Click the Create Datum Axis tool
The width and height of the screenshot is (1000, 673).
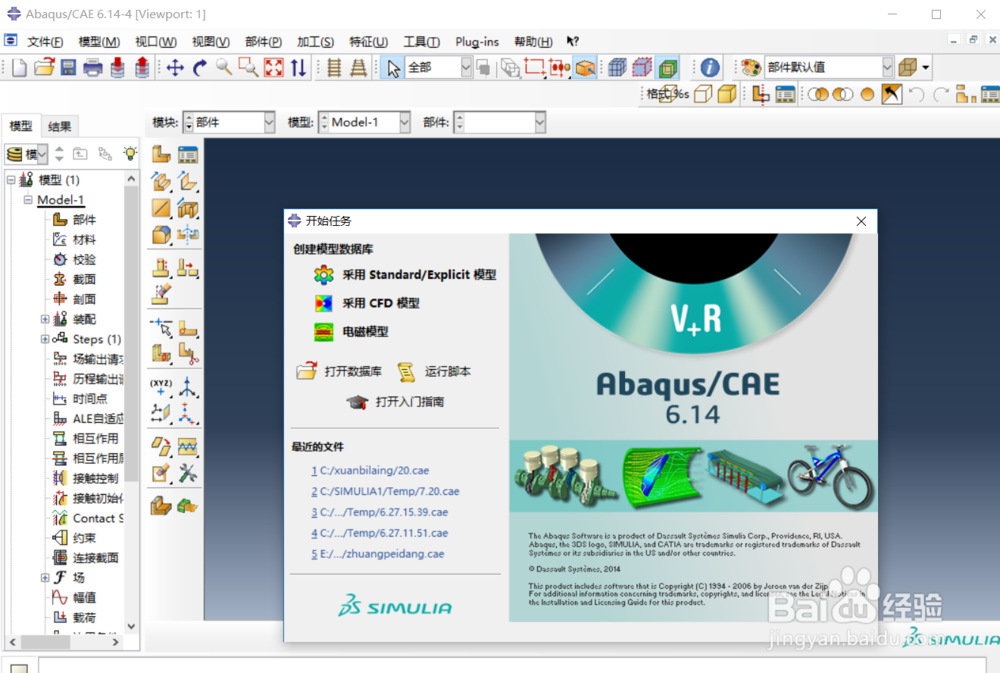(188, 387)
